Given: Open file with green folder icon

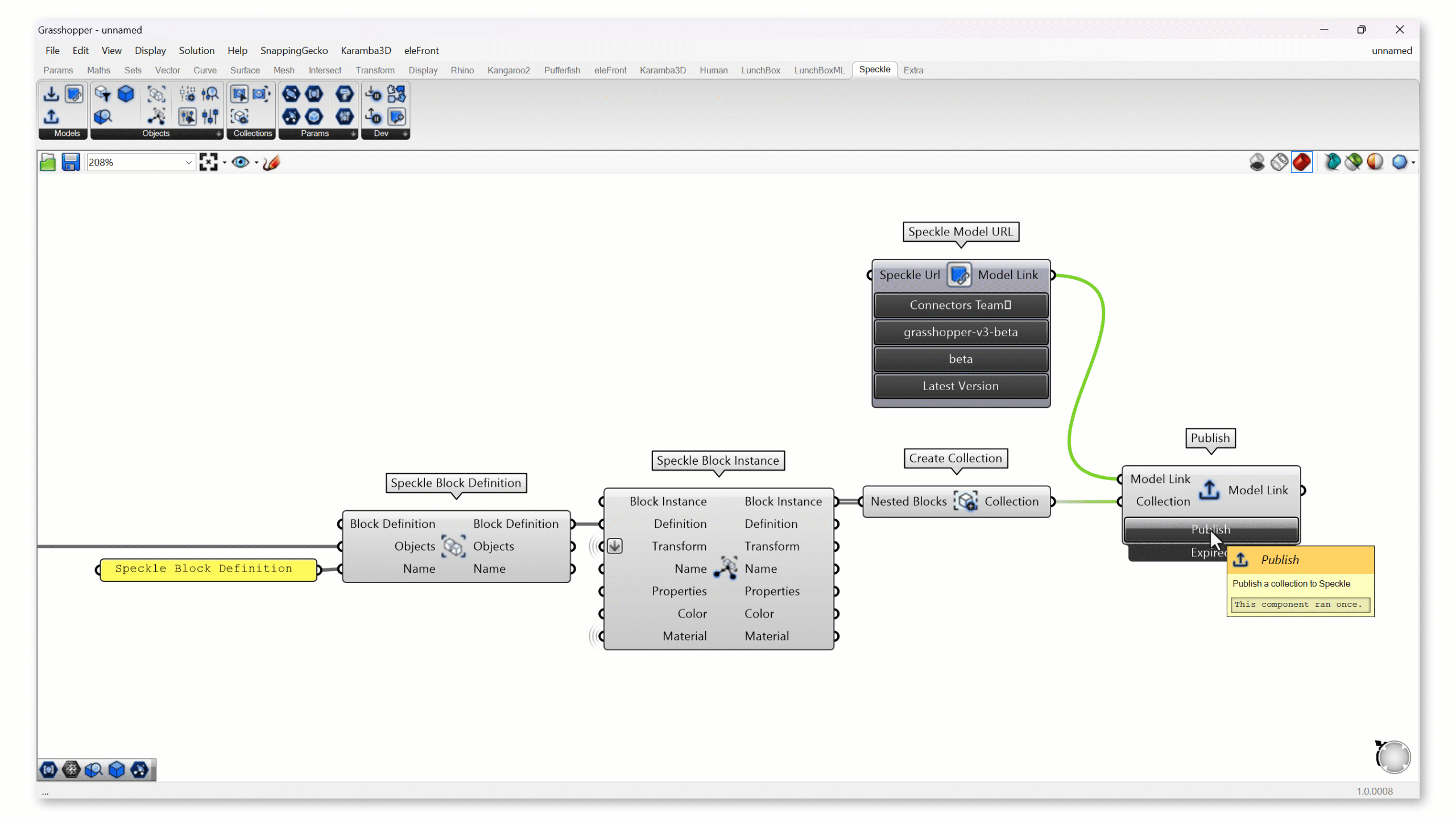Looking at the screenshot, I should pyautogui.click(x=48, y=163).
